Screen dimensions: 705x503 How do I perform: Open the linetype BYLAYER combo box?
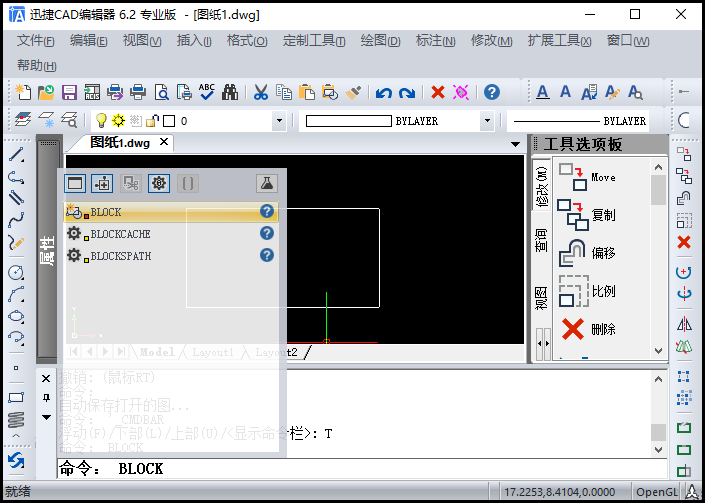578,121
